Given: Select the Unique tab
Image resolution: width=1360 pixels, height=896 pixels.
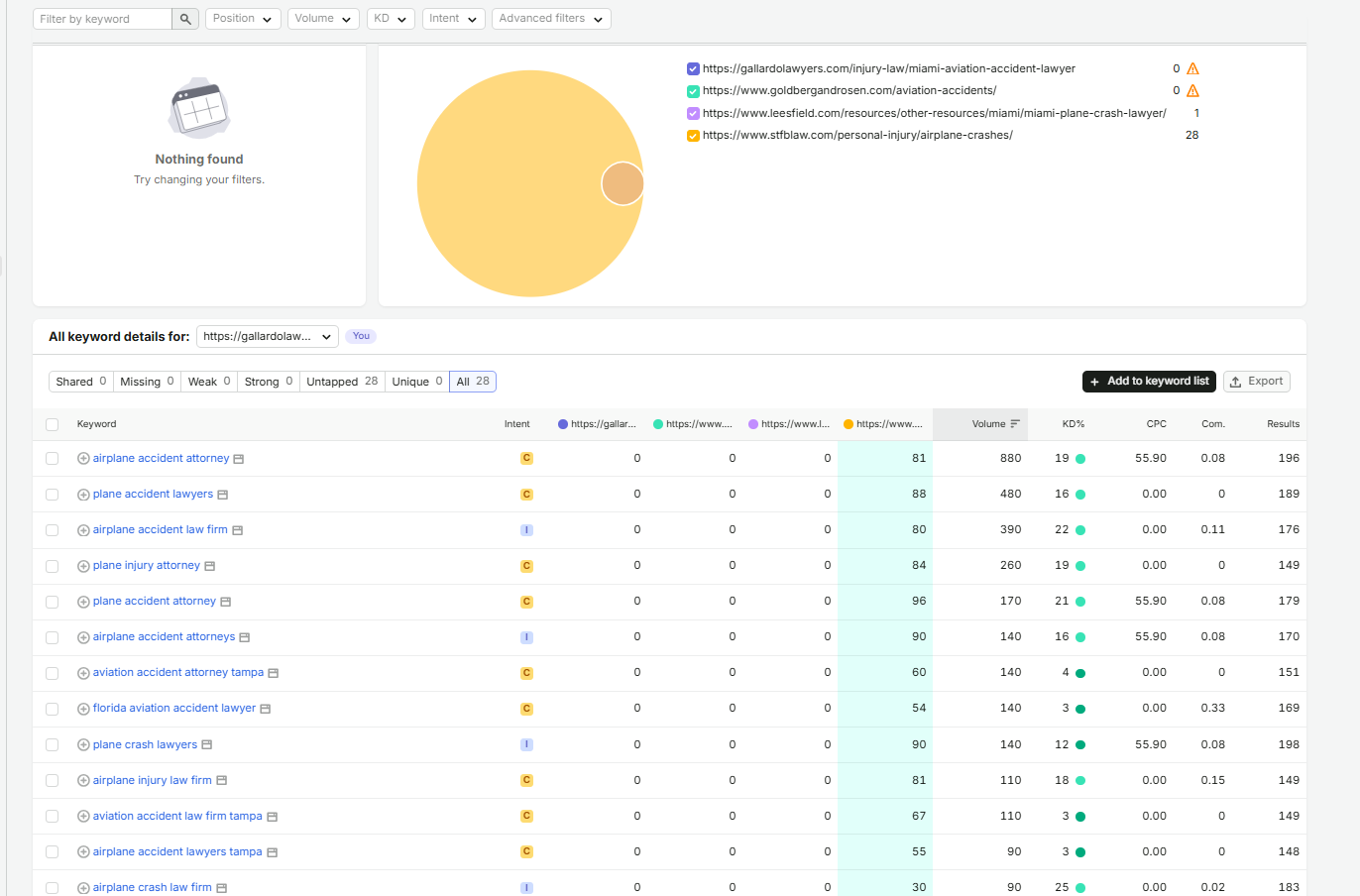Looking at the screenshot, I should 417,382.
